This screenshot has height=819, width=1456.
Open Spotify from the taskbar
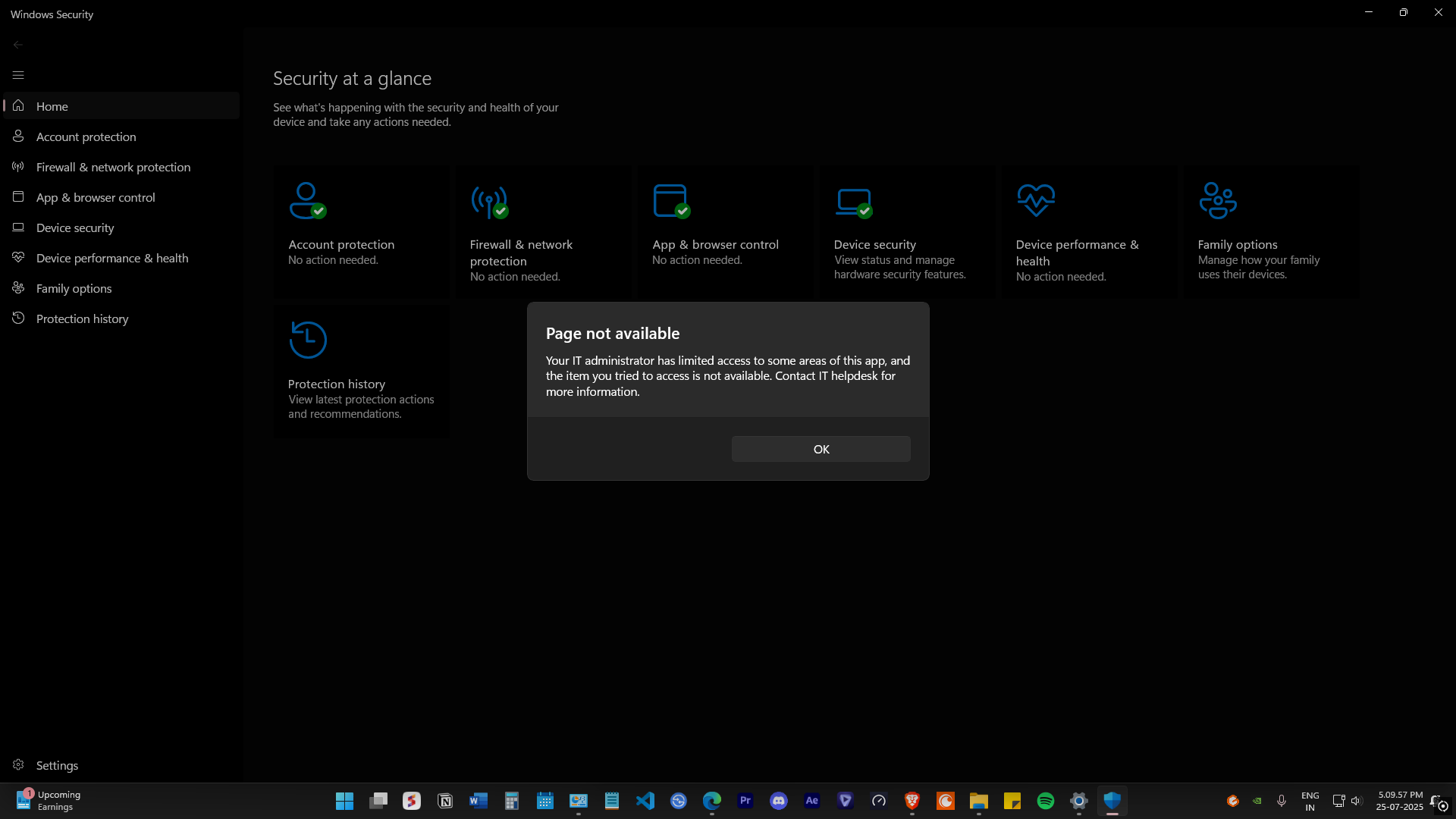[1045, 801]
